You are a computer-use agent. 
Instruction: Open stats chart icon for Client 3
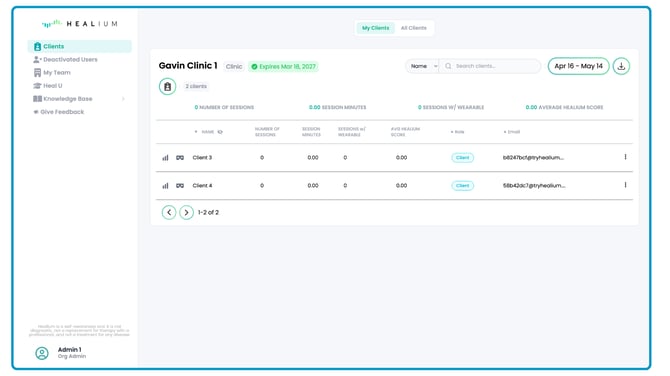(165, 158)
